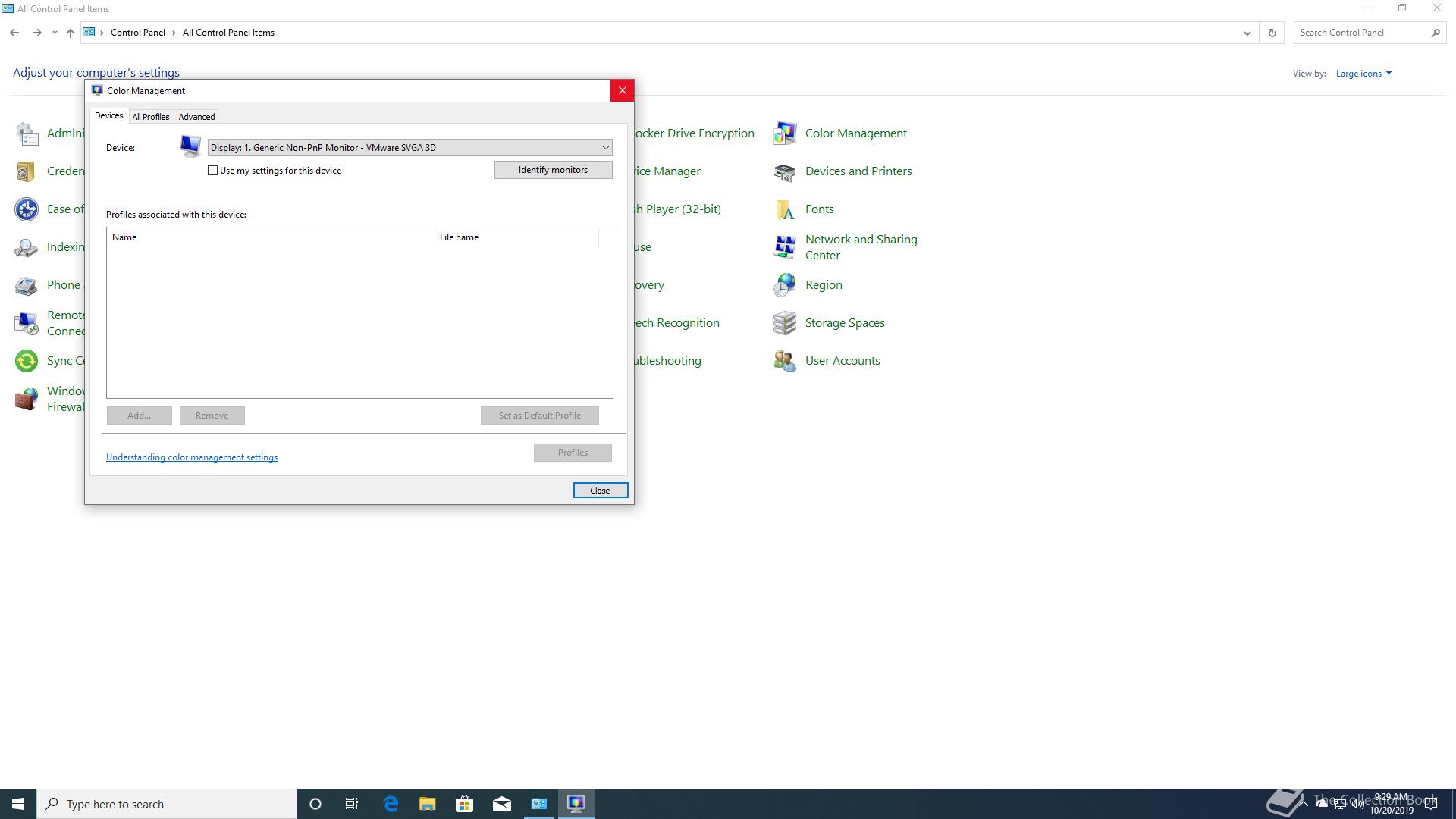
Task: Switch to the All Profiles tab
Action: [x=151, y=117]
